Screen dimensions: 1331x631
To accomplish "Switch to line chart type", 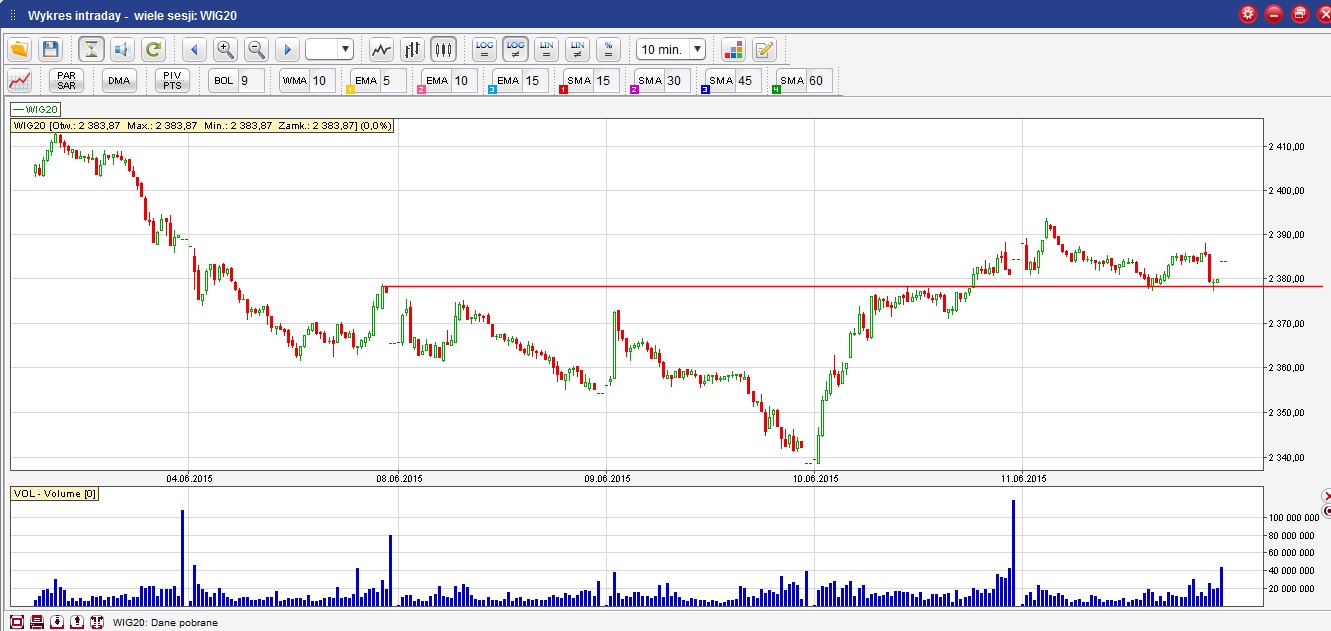I will coord(381,49).
